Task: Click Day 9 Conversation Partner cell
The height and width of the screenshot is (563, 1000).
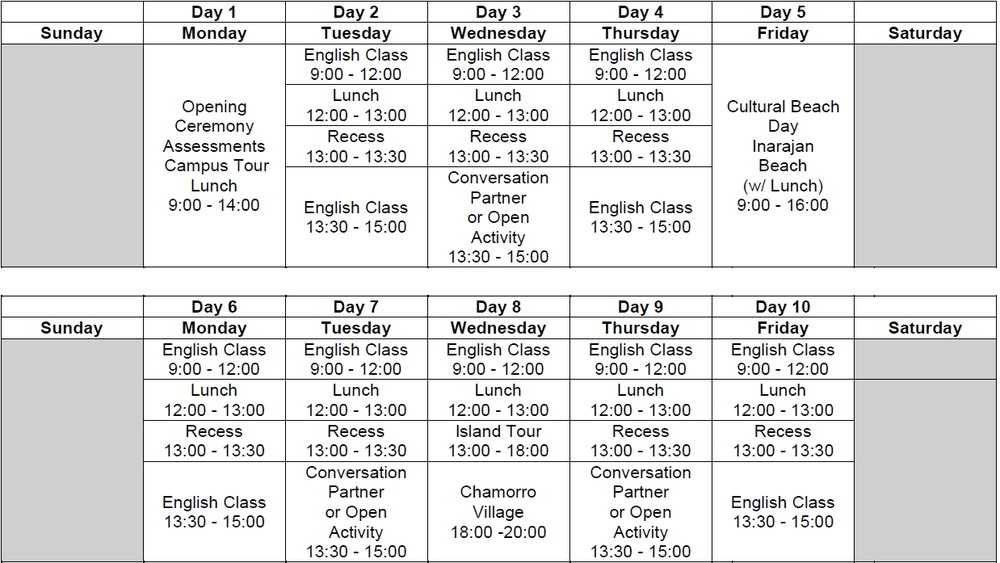Action: coord(641,512)
